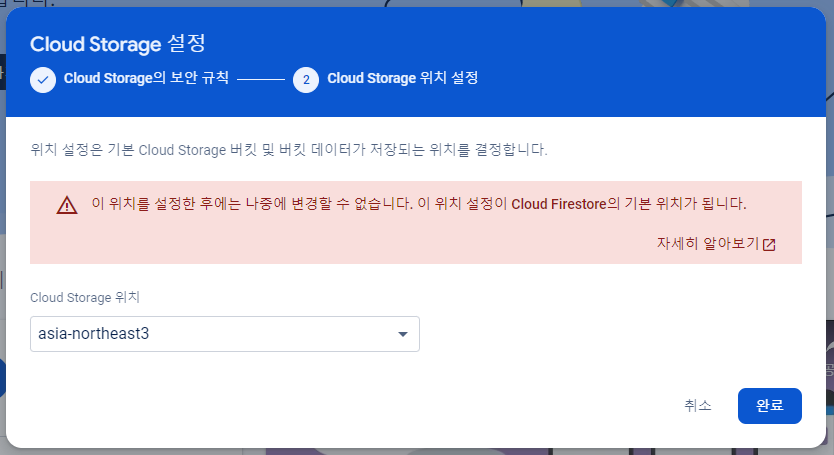This screenshot has width=834, height=455.
Task: Select the Cloud Storage의 보안 규칙 step
Action: [146, 78]
